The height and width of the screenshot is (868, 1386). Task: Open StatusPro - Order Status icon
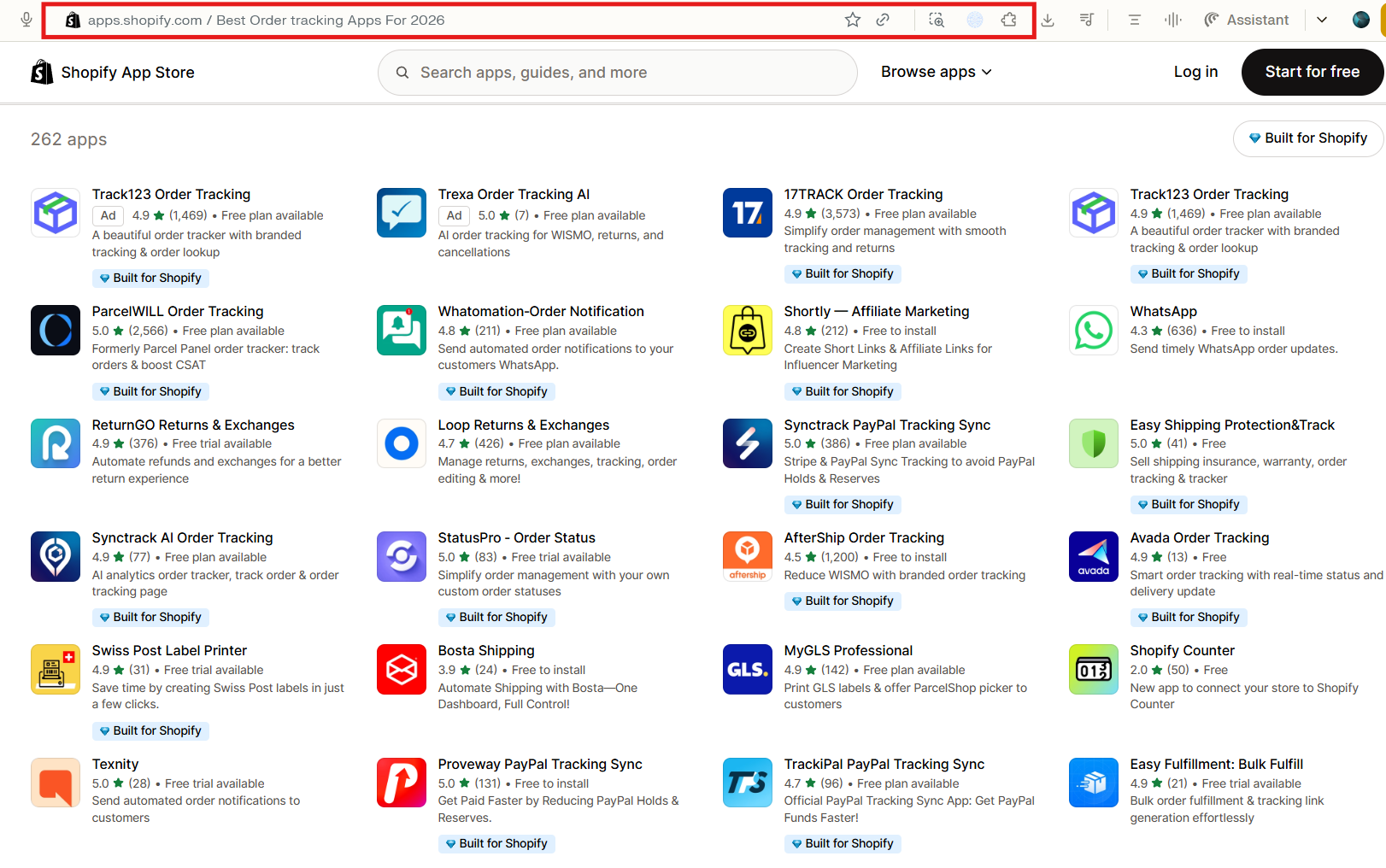(402, 556)
